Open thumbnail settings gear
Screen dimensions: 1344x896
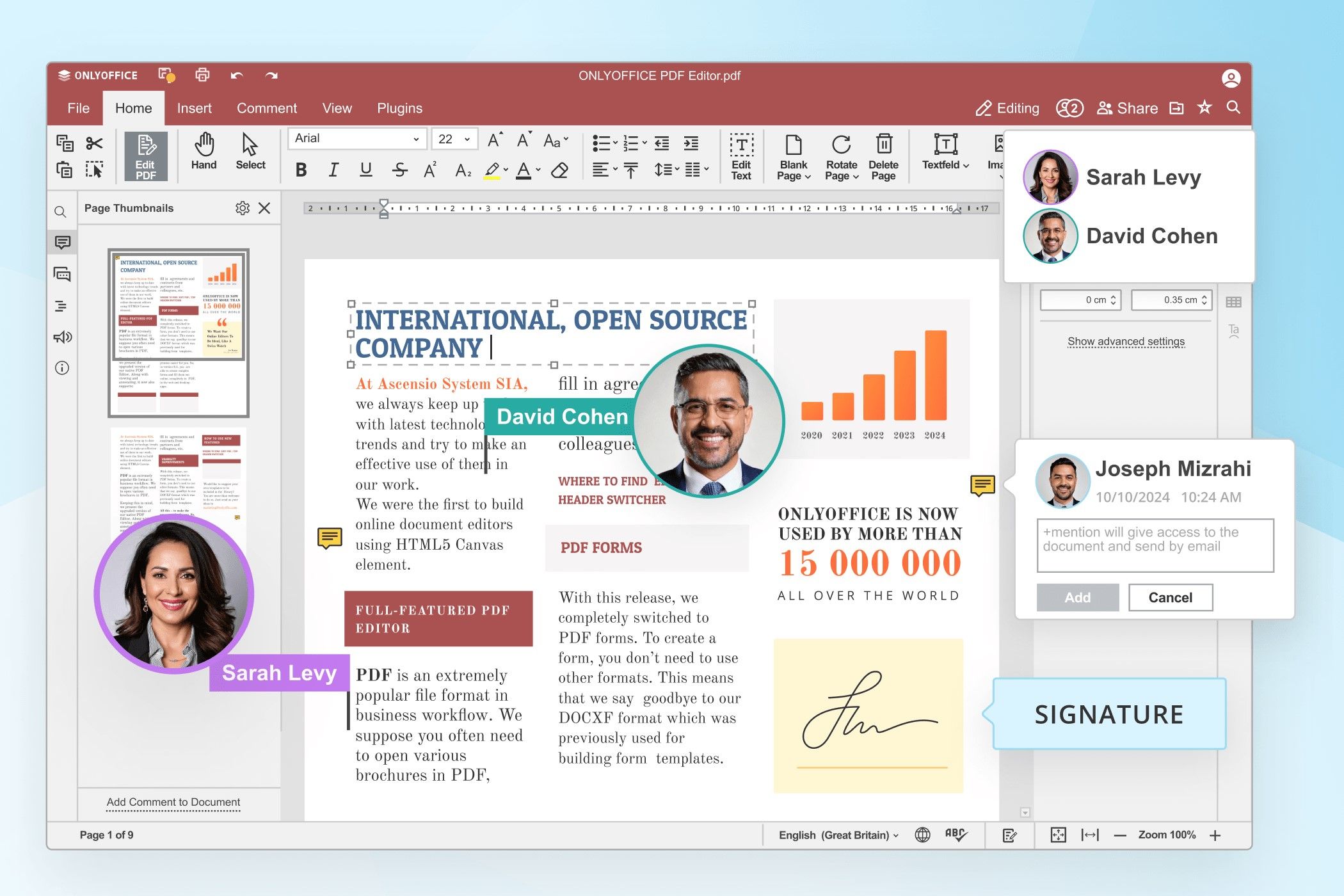pyautogui.click(x=242, y=208)
